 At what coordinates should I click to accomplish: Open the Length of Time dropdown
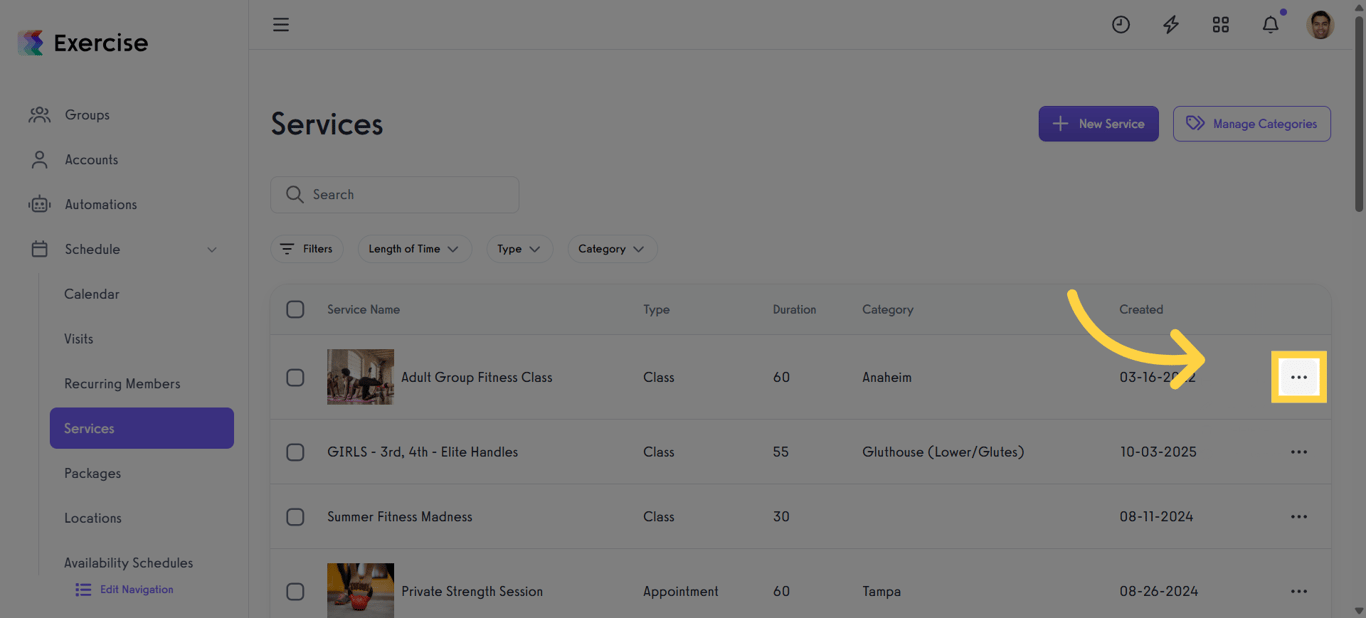414,248
